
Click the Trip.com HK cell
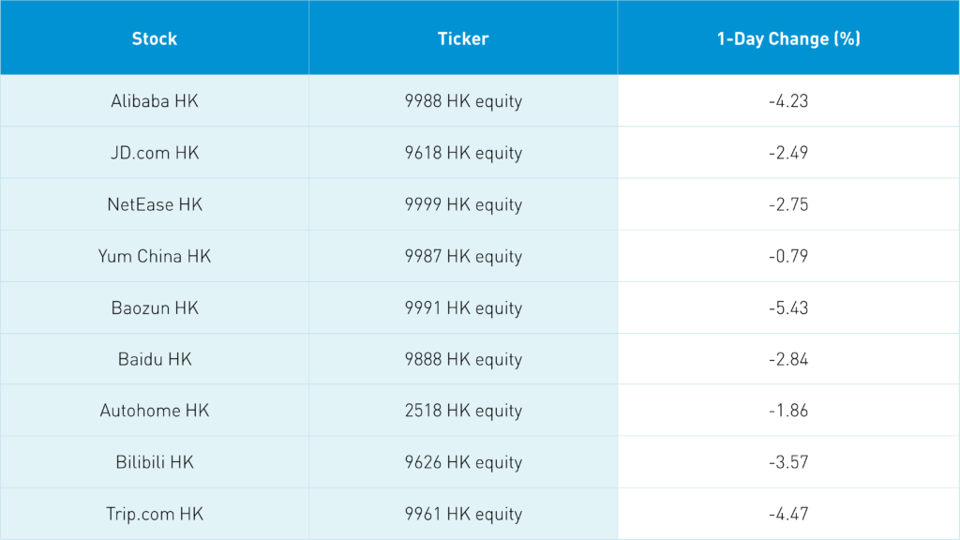click(154, 514)
